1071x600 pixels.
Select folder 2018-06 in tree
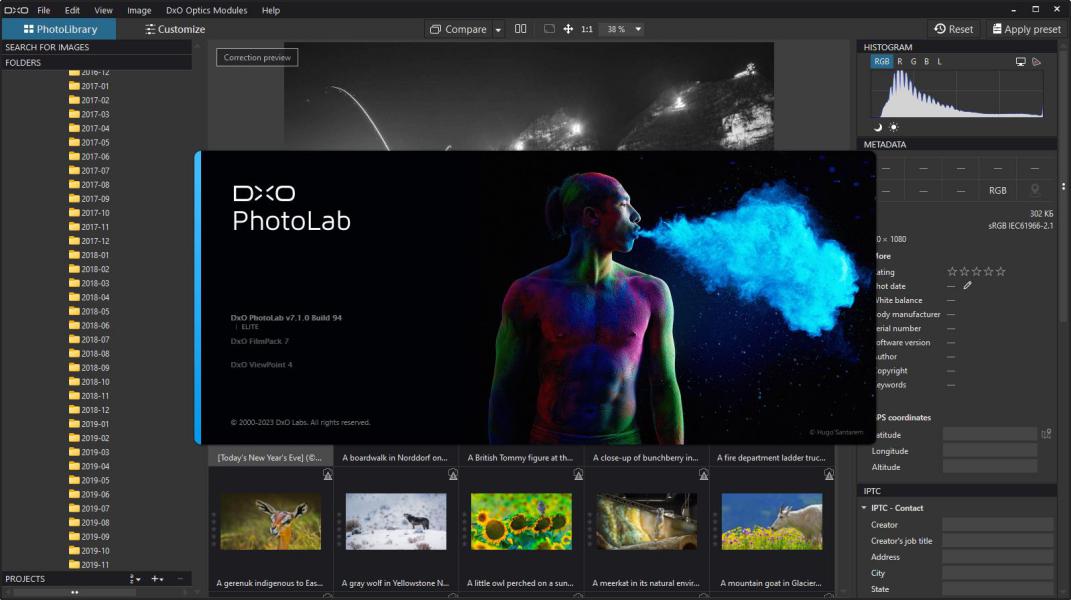[95, 325]
